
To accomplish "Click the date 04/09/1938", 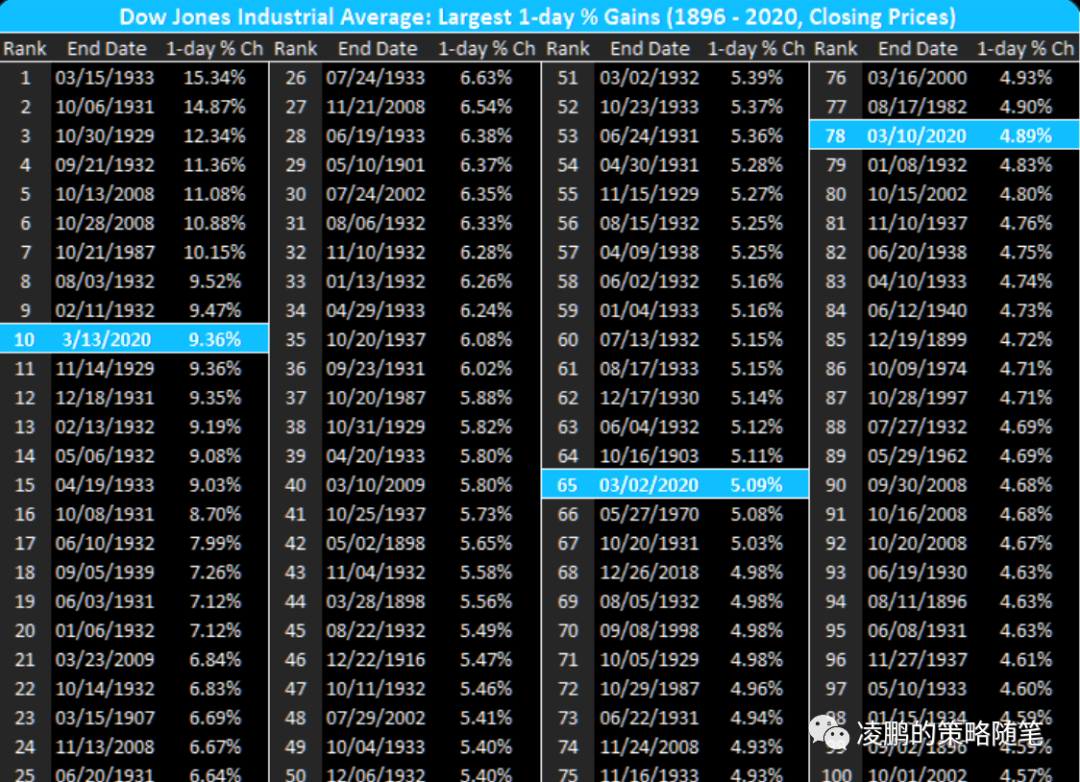I will pyautogui.click(x=649, y=252).
